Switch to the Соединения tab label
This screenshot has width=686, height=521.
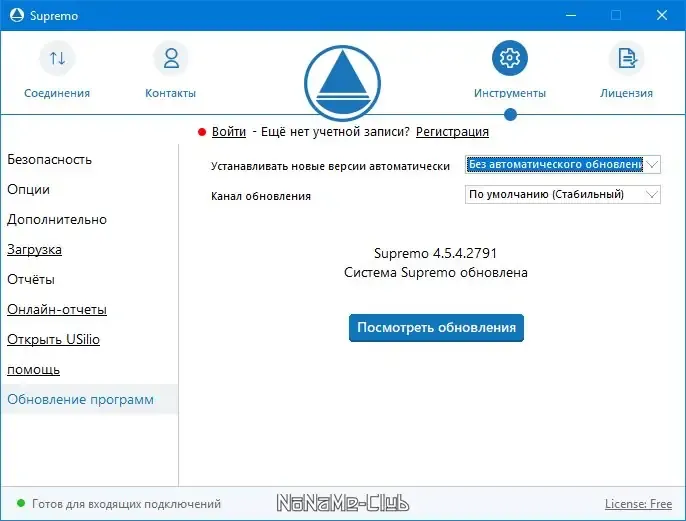pyautogui.click(x=57, y=93)
